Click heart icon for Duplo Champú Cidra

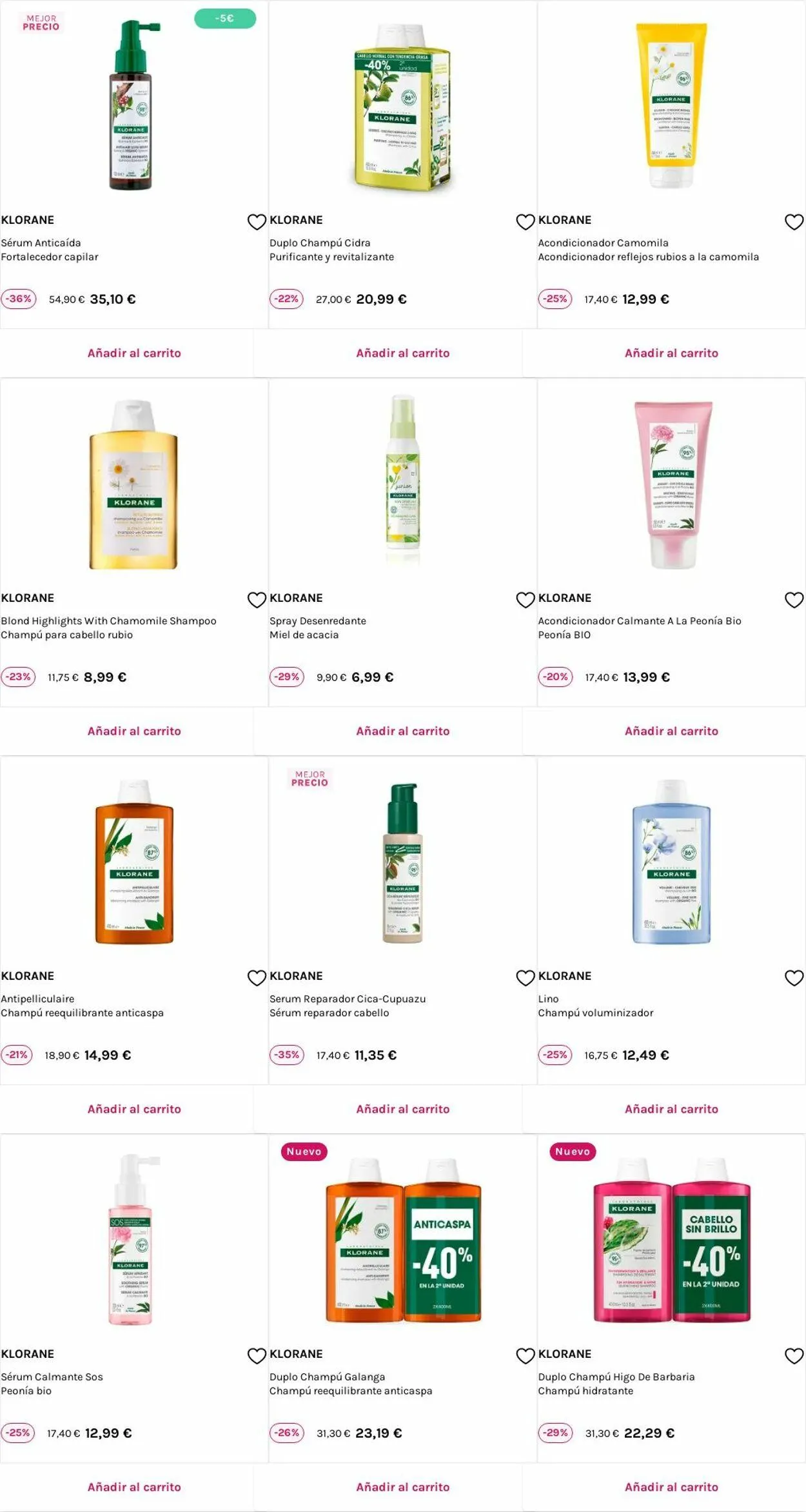[x=526, y=222]
